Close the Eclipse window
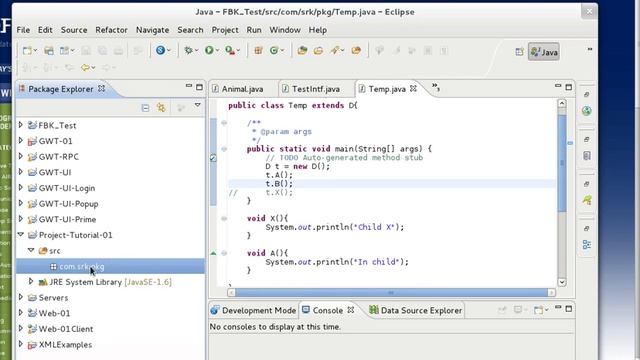The image size is (640, 360). tap(589, 11)
